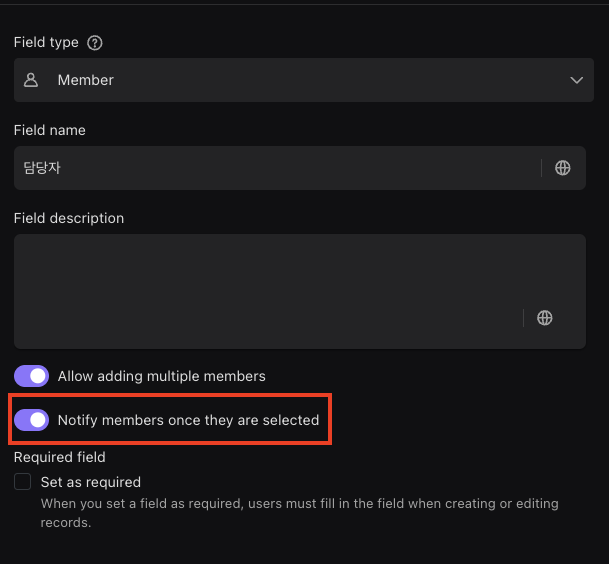Select the Member text in type dropdown
This screenshot has width=609, height=564.
tap(86, 80)
